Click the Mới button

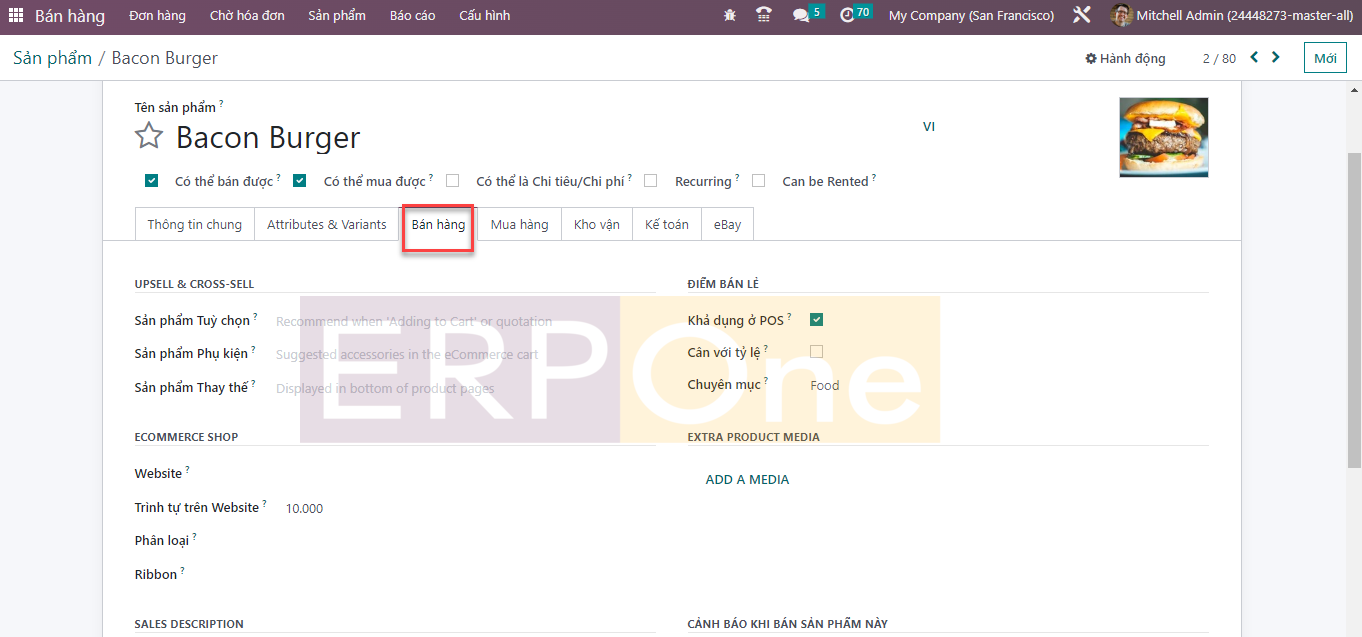coord(1325,58)
